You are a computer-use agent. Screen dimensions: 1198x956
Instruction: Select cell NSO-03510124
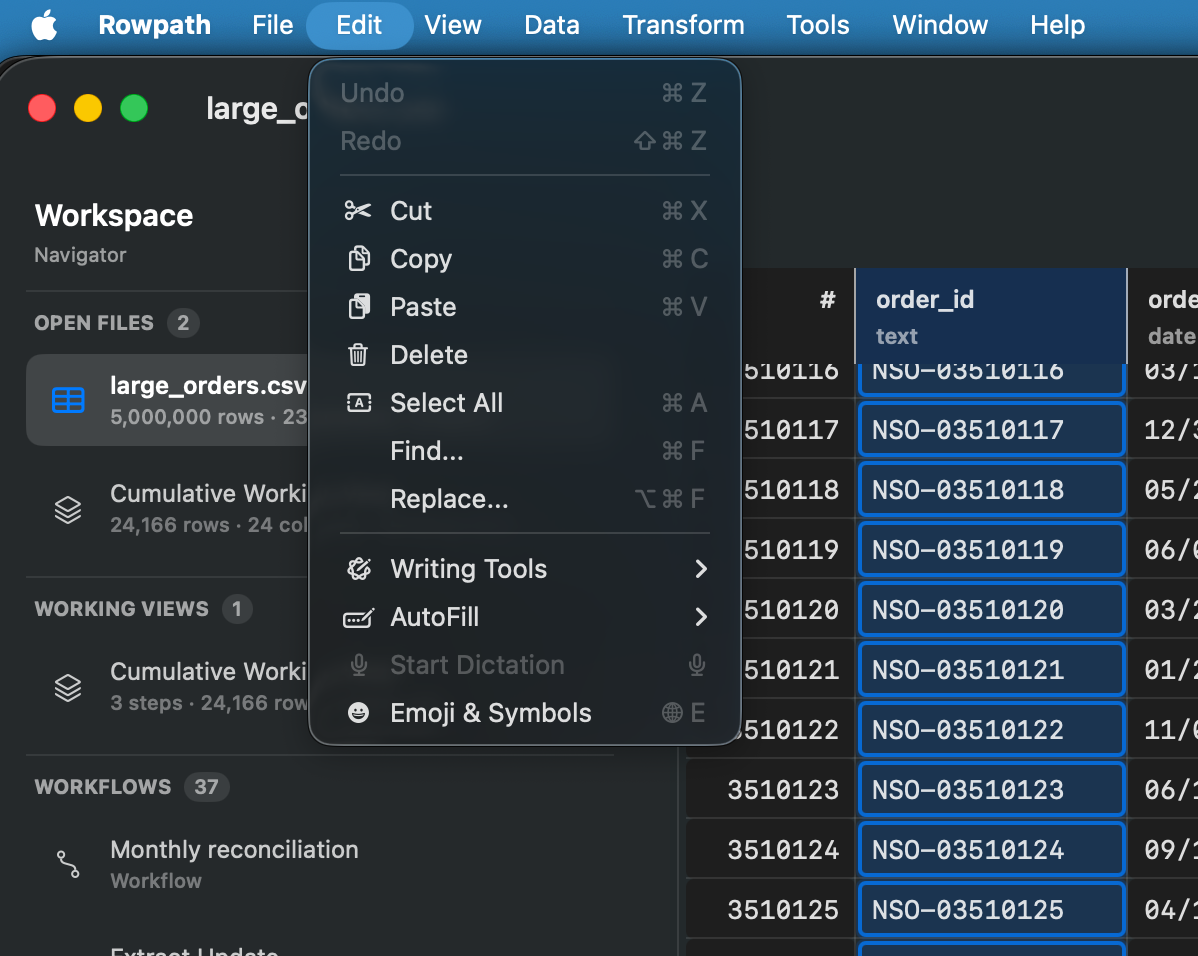click(x=992, y=850)
